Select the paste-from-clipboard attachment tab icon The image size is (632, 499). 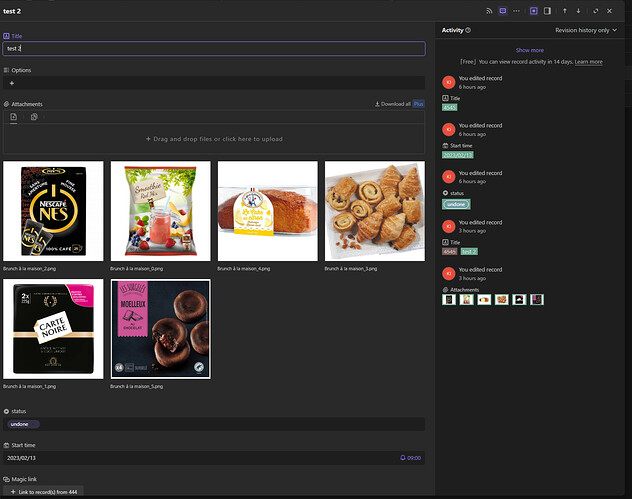click(x=34, y=117)
